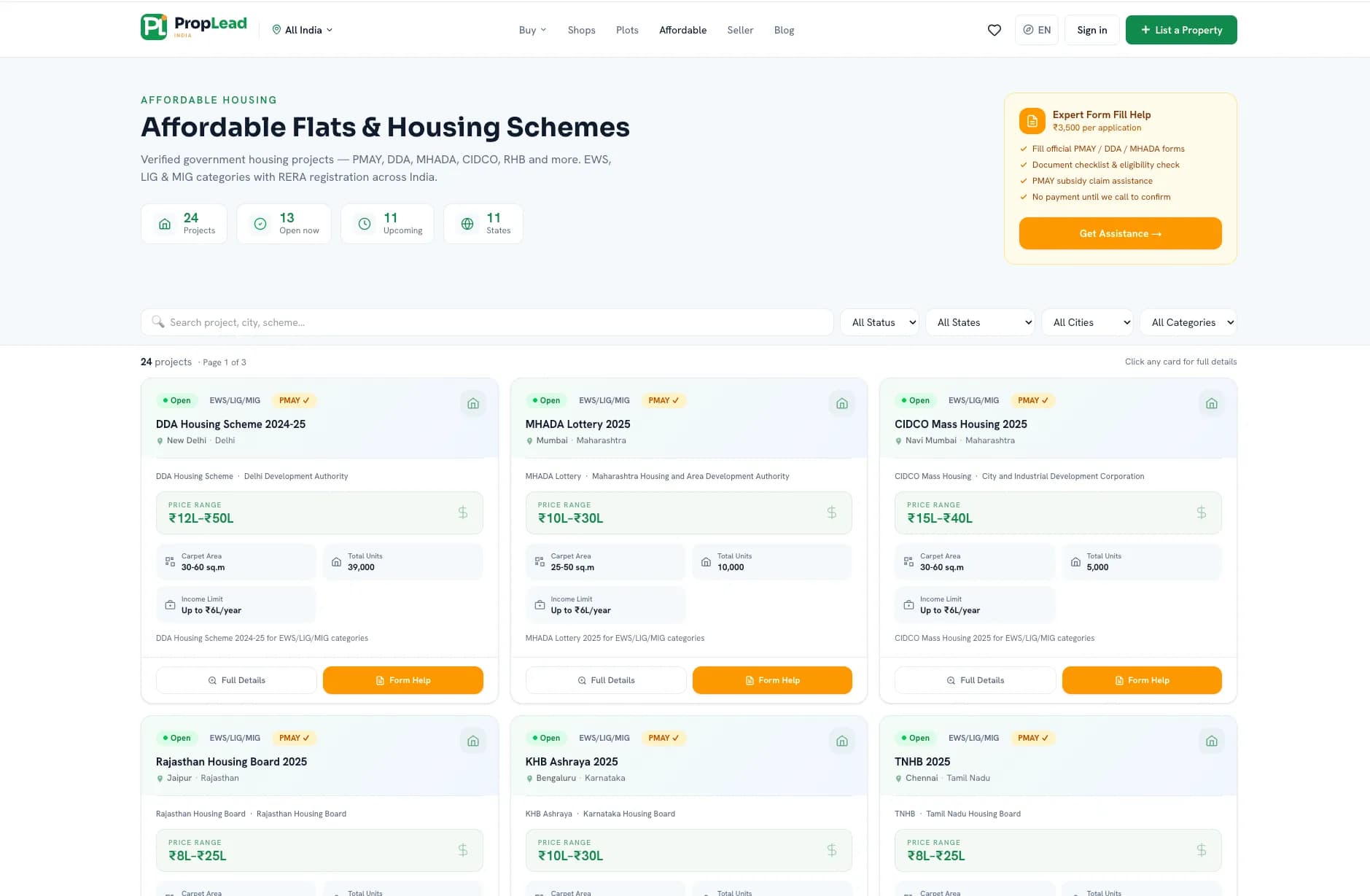
Task: Click the globe icon in States stat
Action: pos(467,224)
